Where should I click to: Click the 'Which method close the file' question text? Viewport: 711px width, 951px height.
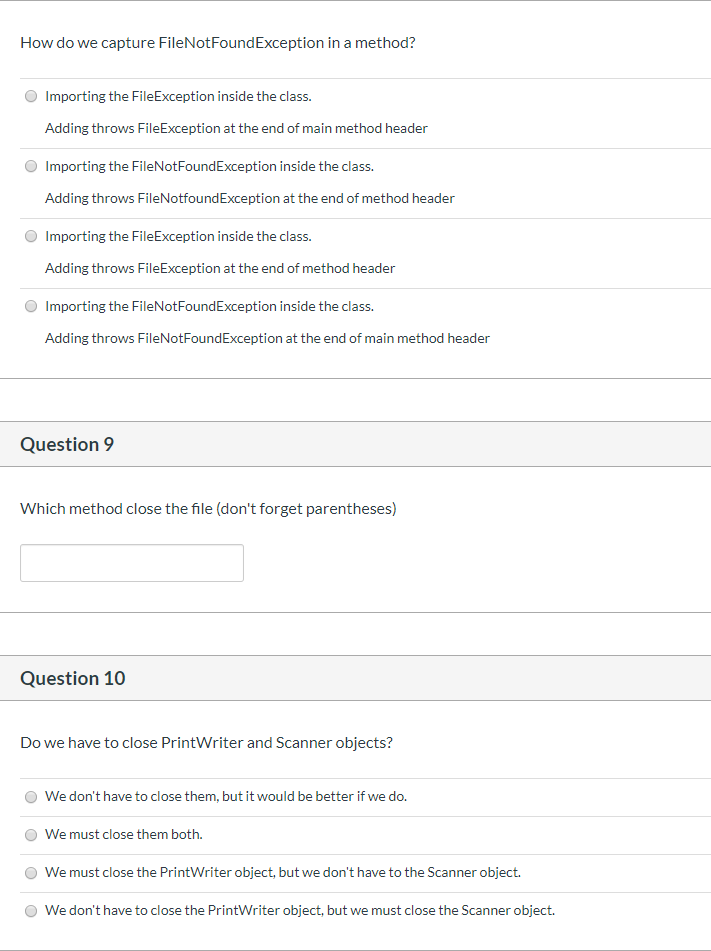point(208,509)
